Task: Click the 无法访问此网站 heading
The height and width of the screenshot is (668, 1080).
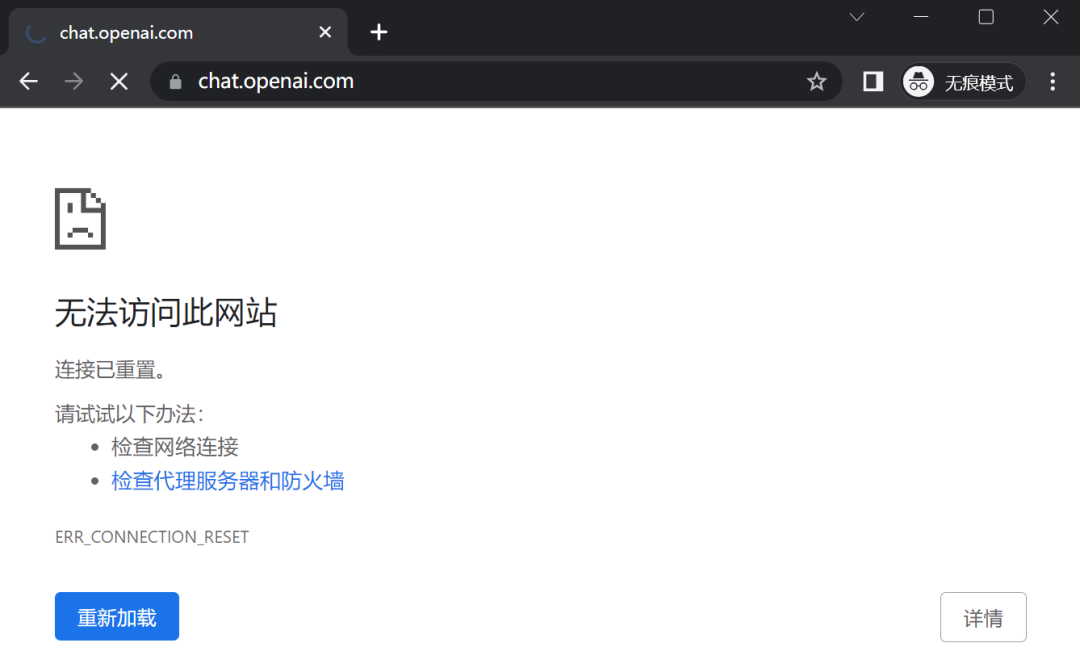Action: click(166, 312)
